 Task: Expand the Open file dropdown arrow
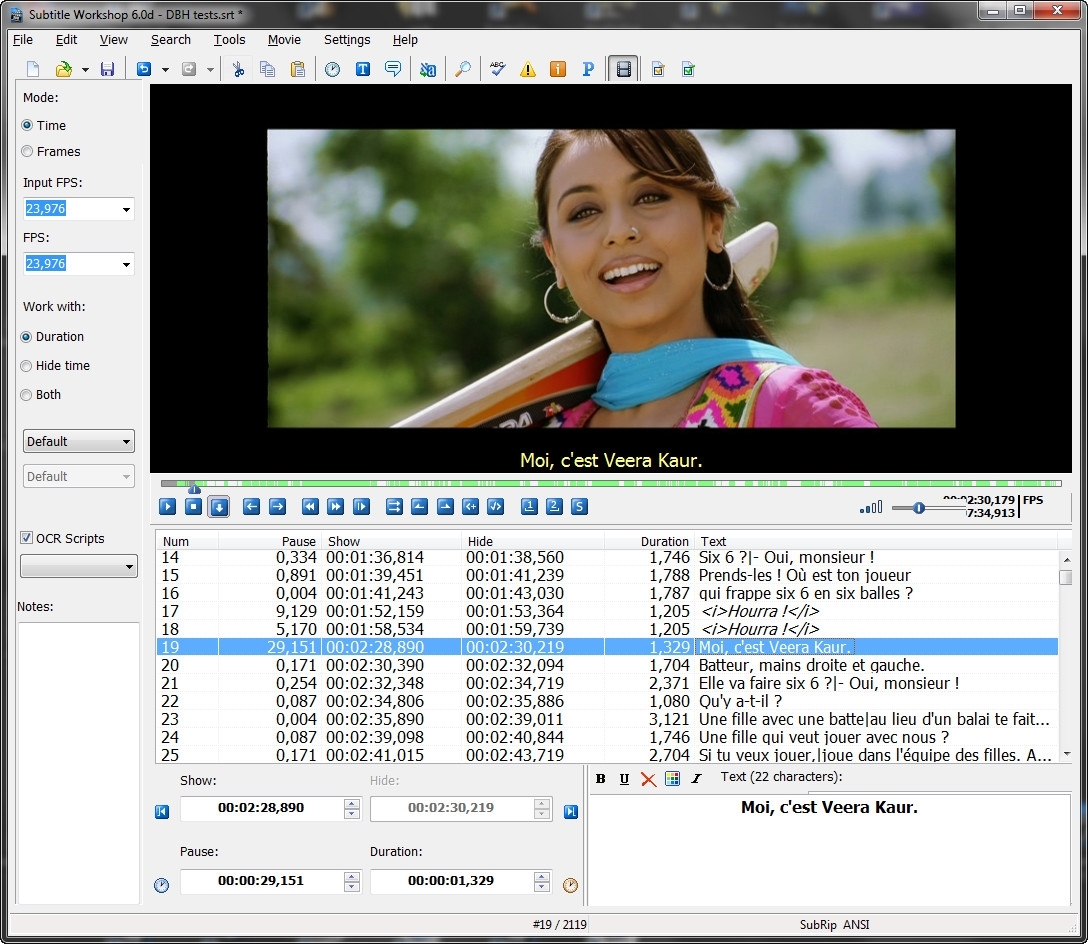(85, 69)
